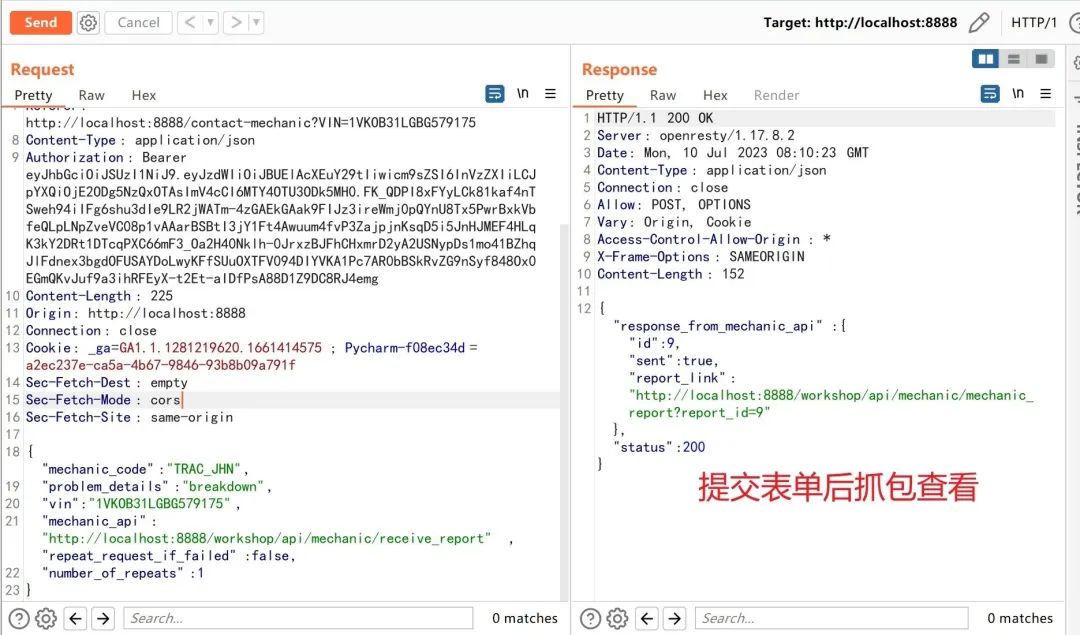Click previous match arrow below Request panel
Screen dimensions: 1080x635
coord(76,618)
